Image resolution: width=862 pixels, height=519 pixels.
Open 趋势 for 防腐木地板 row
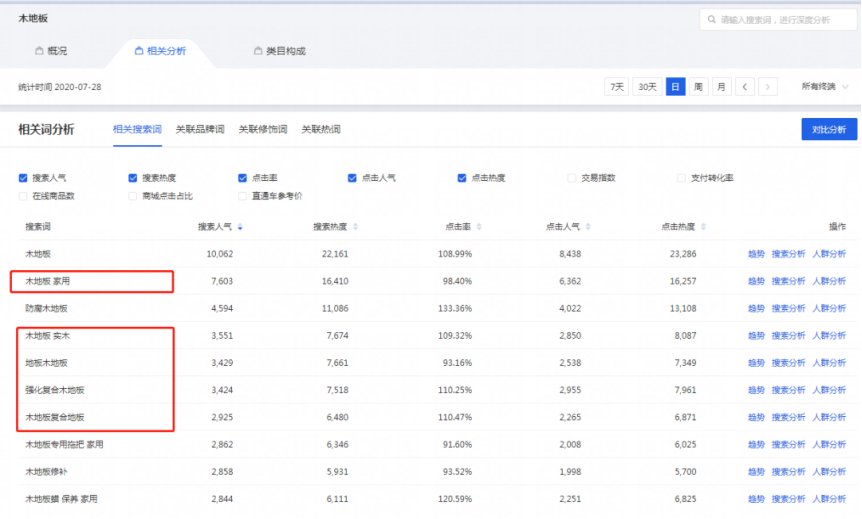pos(756,308)
